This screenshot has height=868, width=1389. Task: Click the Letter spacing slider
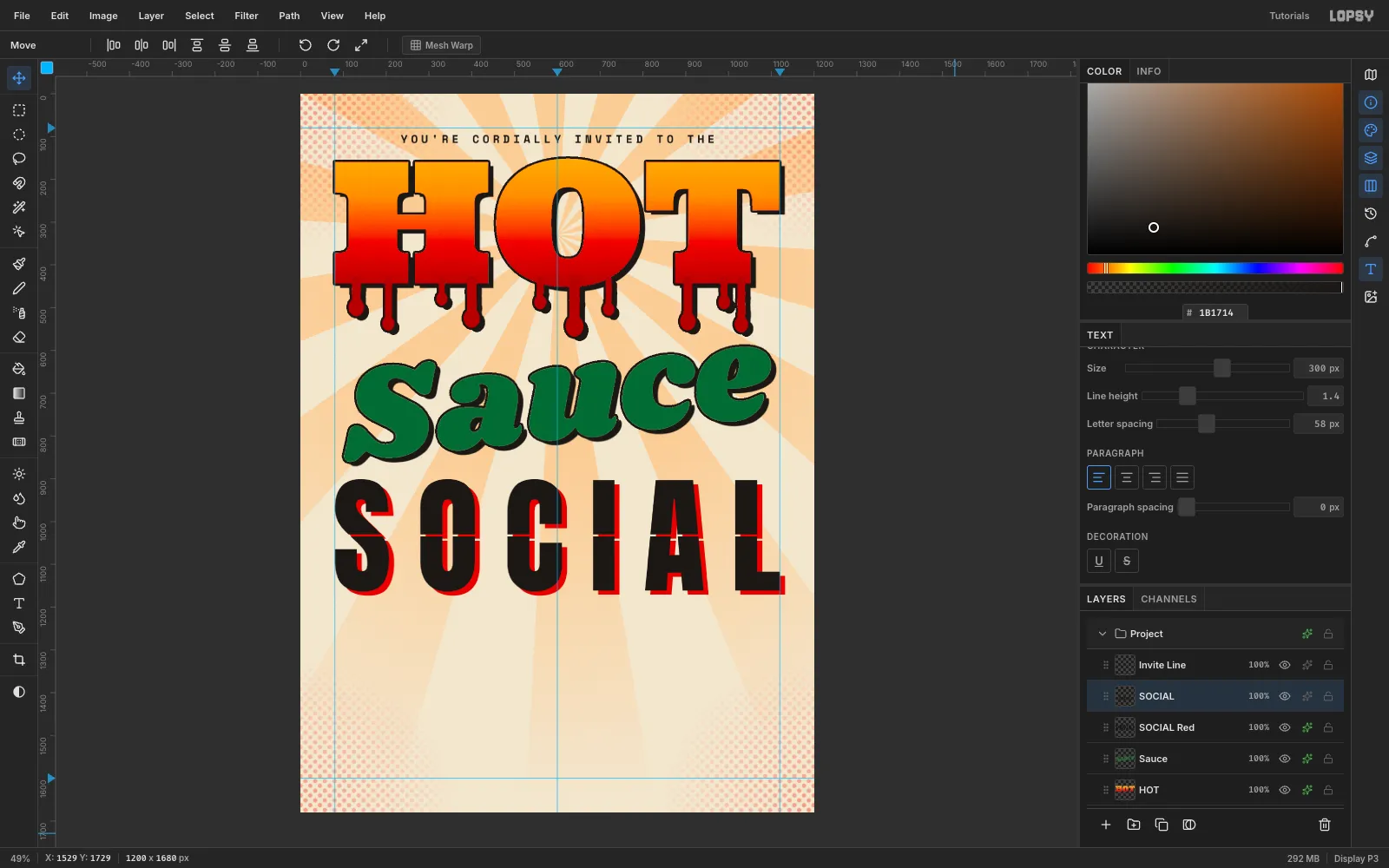(x=1223, y=424)
